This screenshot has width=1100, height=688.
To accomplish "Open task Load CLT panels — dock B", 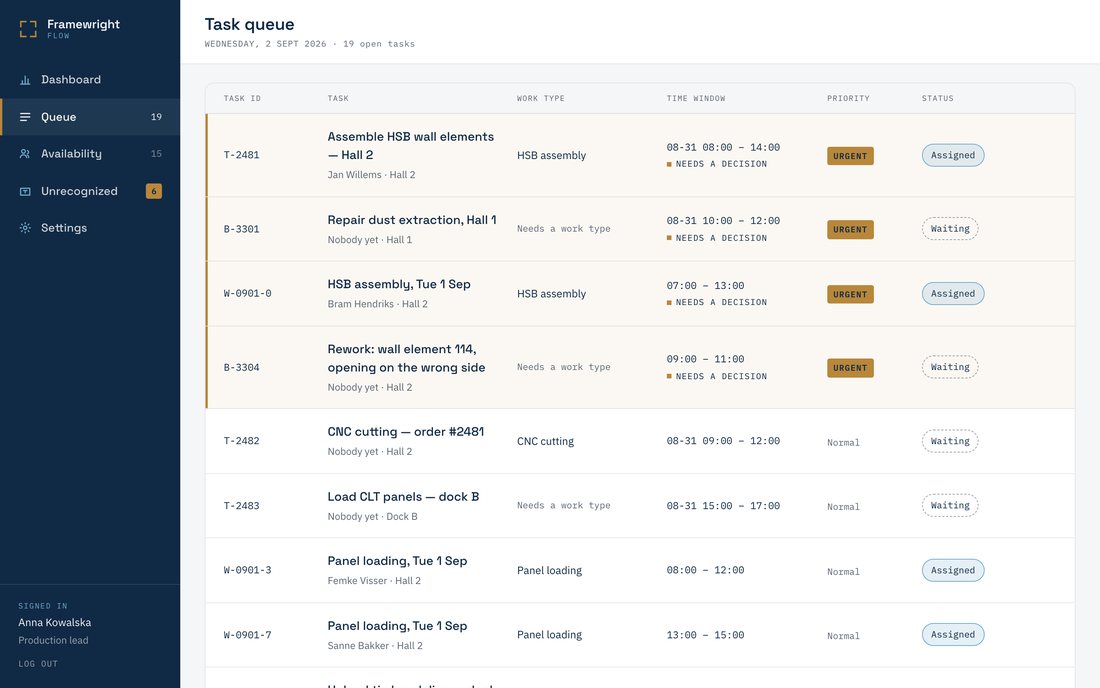I will (403, 497).
